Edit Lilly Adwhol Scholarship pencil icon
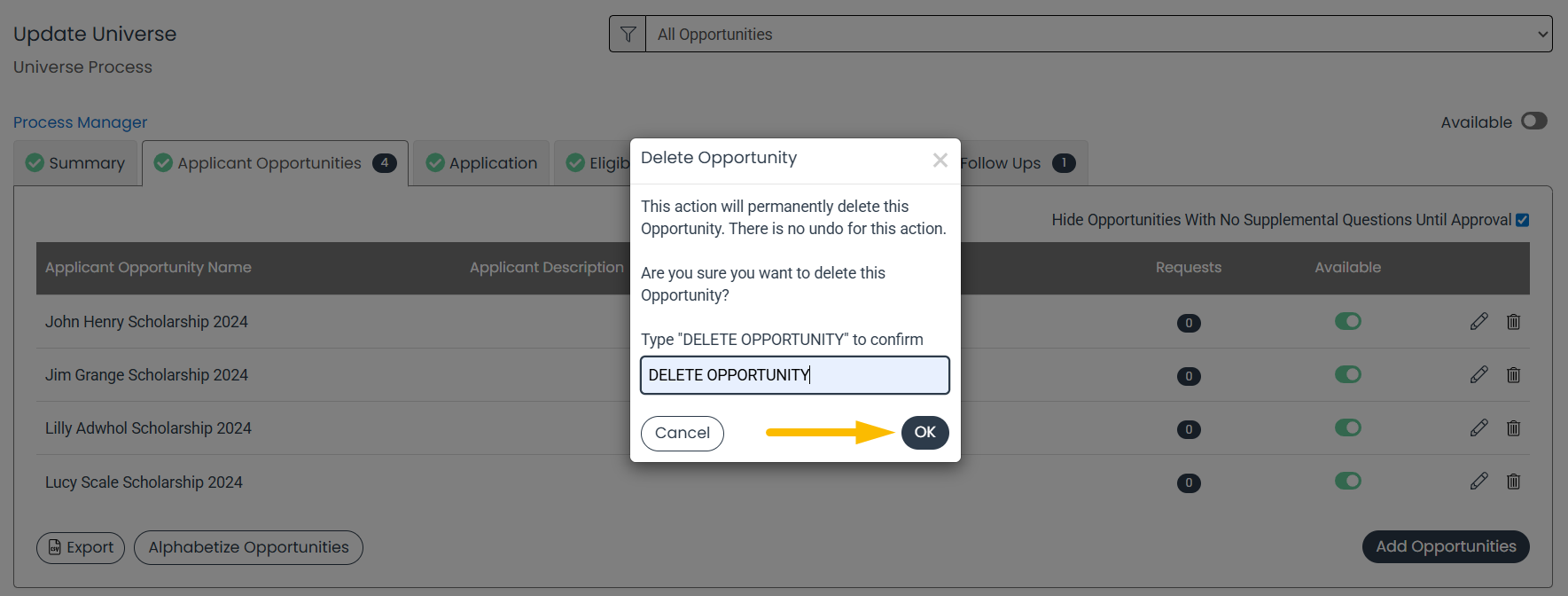The height and width of the screenshot is (596, 1568). (1478, 427)
